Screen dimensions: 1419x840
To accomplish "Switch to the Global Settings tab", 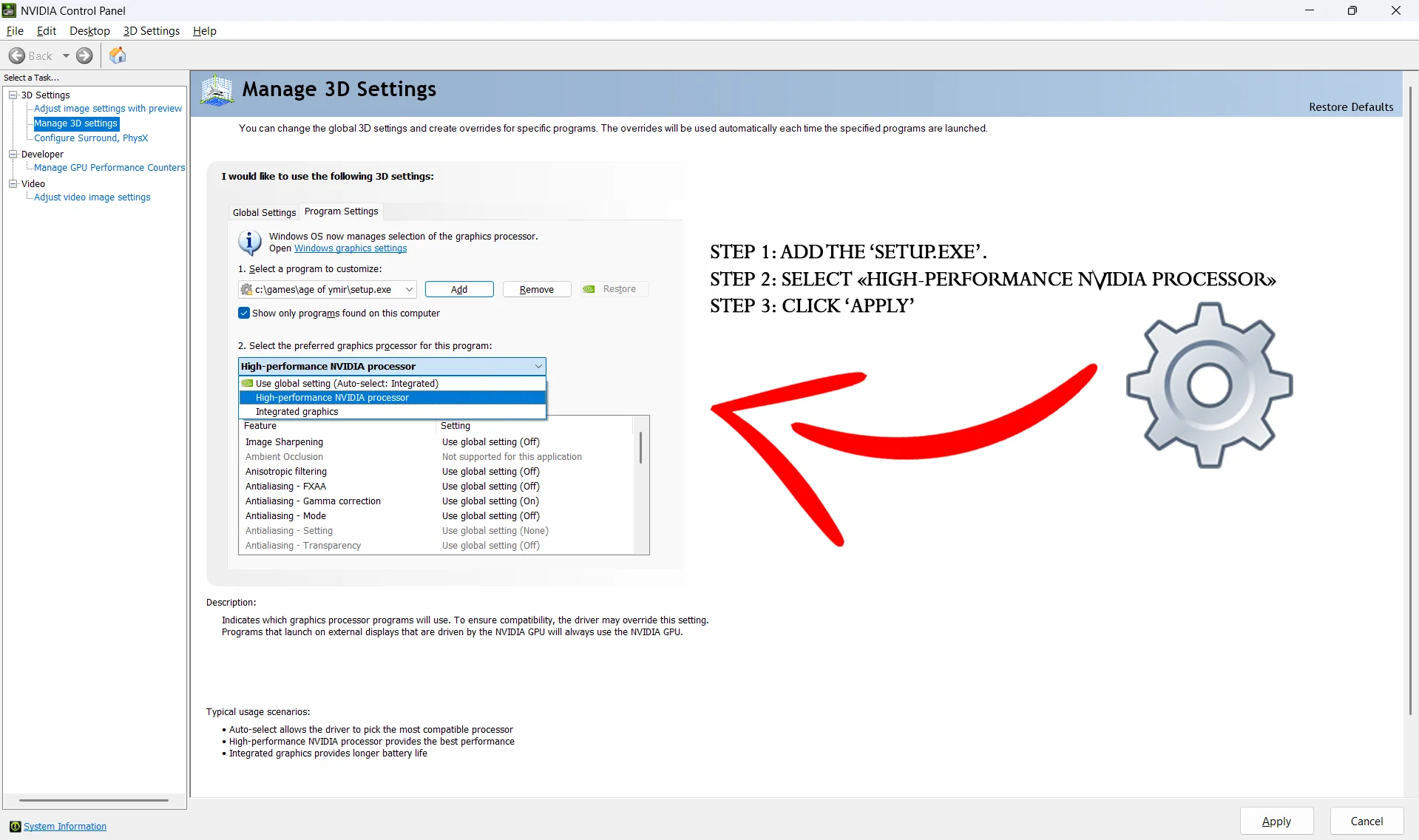I will click(263, 212).
